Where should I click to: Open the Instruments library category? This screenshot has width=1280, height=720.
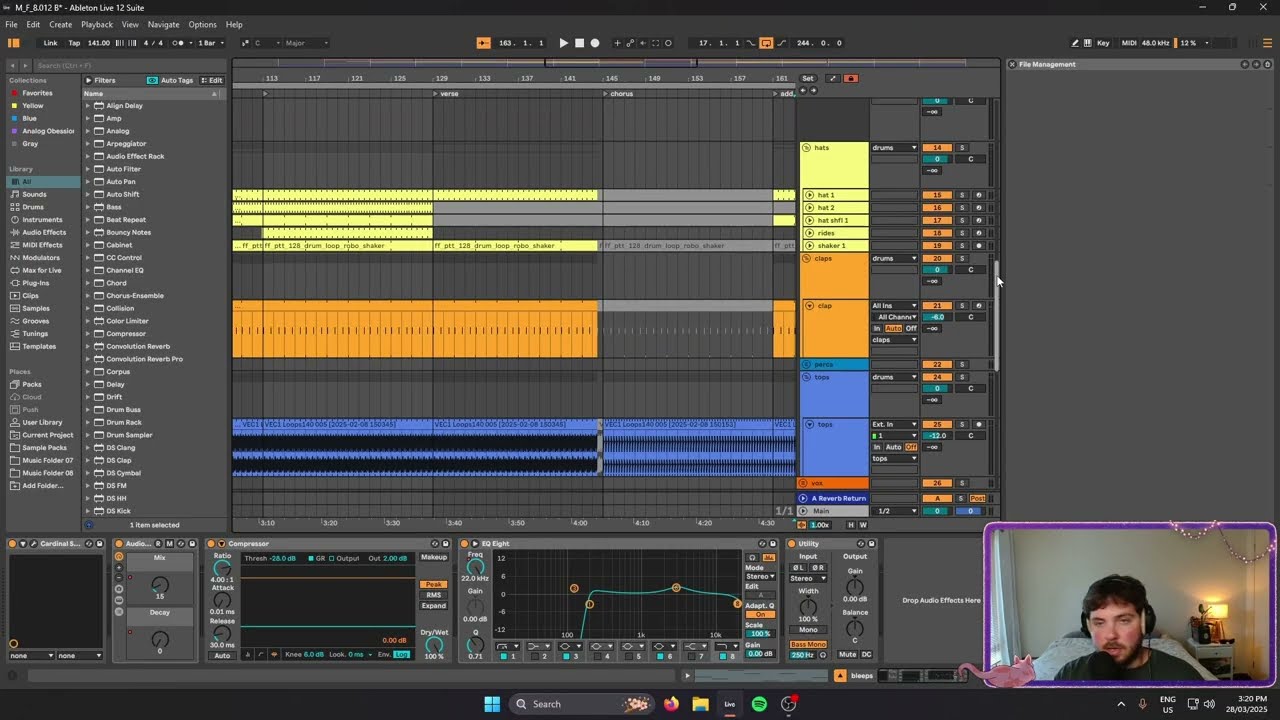[42, 219]
